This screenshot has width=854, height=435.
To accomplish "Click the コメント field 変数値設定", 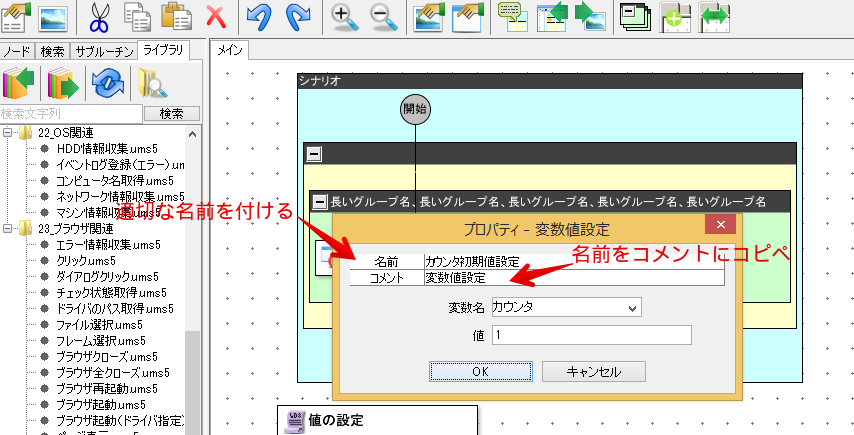I will click(x=574, y=278).
